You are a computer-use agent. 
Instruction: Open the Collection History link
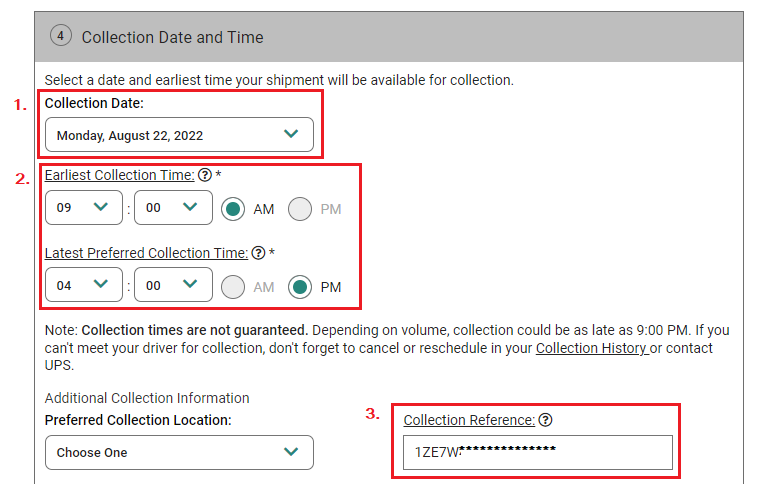pyautogui.click(x=592, y=348)
